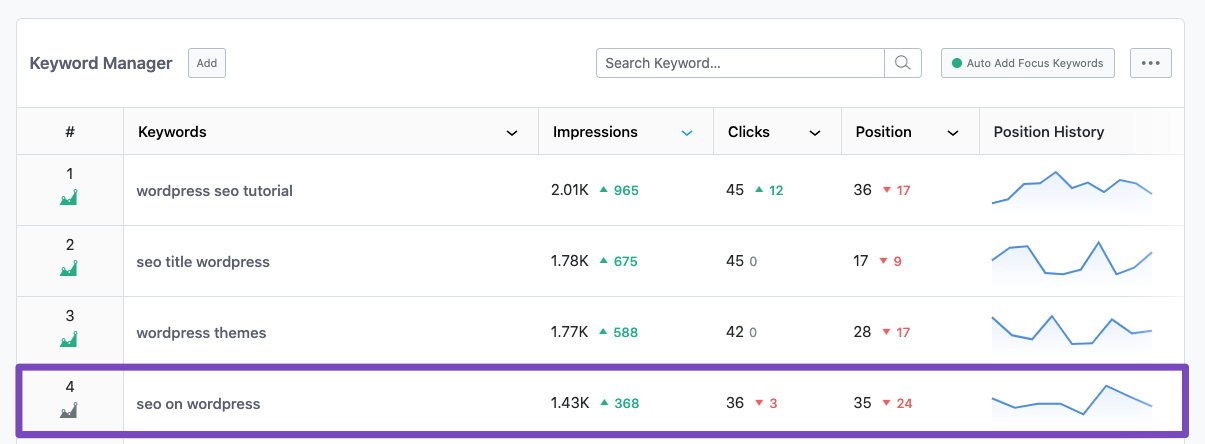Open position history chart for wordpress seo tutorial

[1072, 190]
